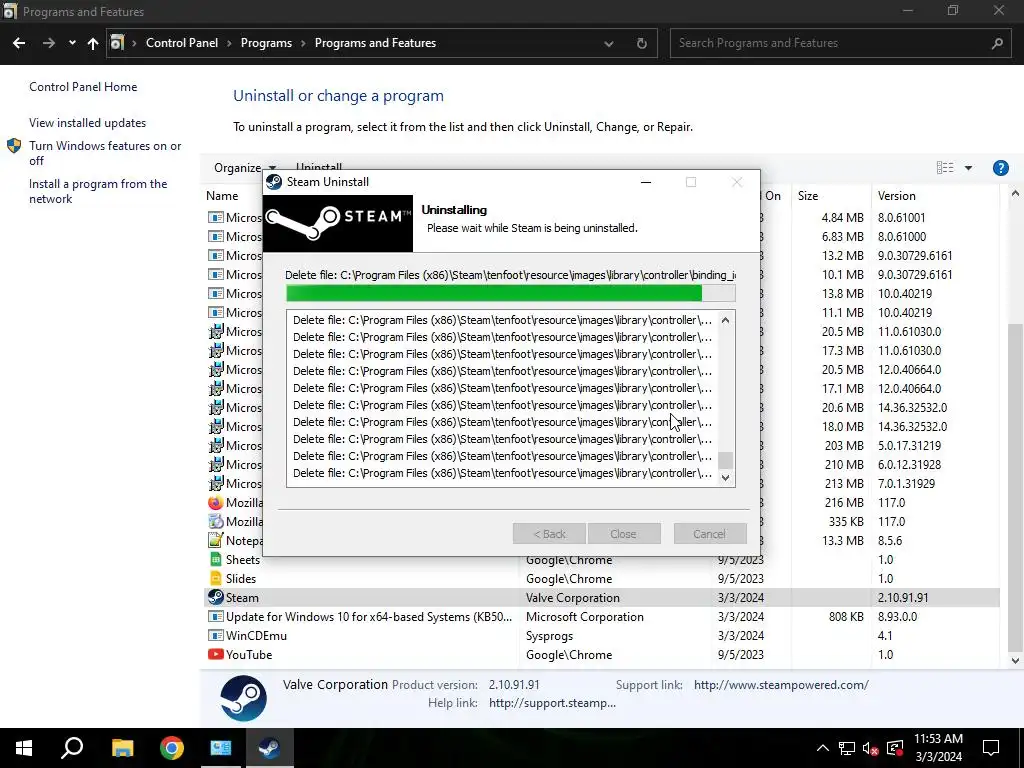Sort by the Size column header
This screenshot has height=768, width=1024.
pos(808,196)
